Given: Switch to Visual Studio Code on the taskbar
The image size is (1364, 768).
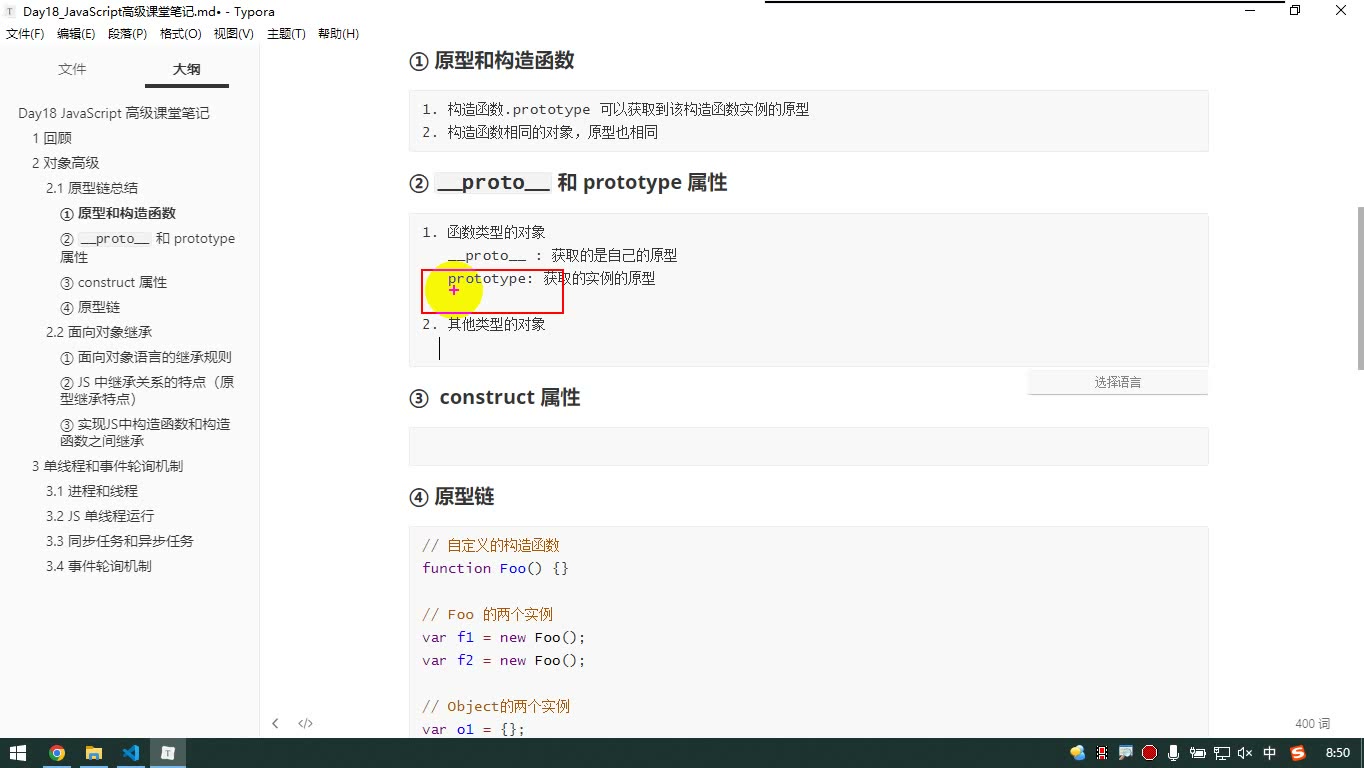Looking at the screenshot, I should (131, 753).
